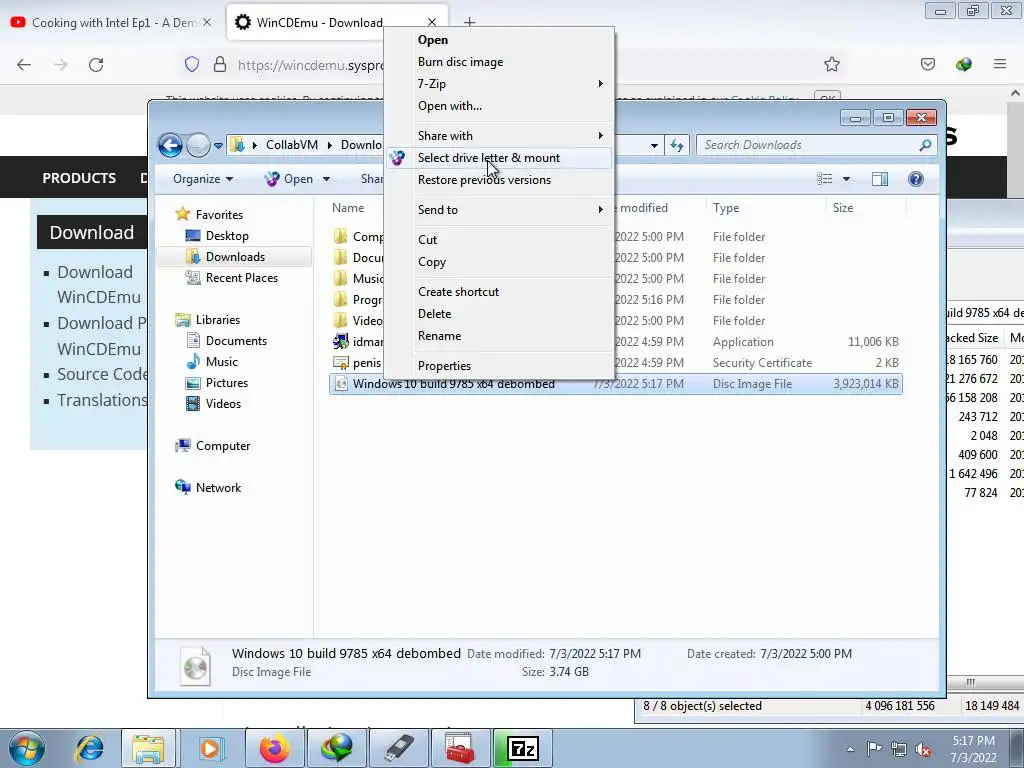Viewport: 1024px width, 768px height.
Task: Select Downloads in navigation pane
Action: pos(234,257)
